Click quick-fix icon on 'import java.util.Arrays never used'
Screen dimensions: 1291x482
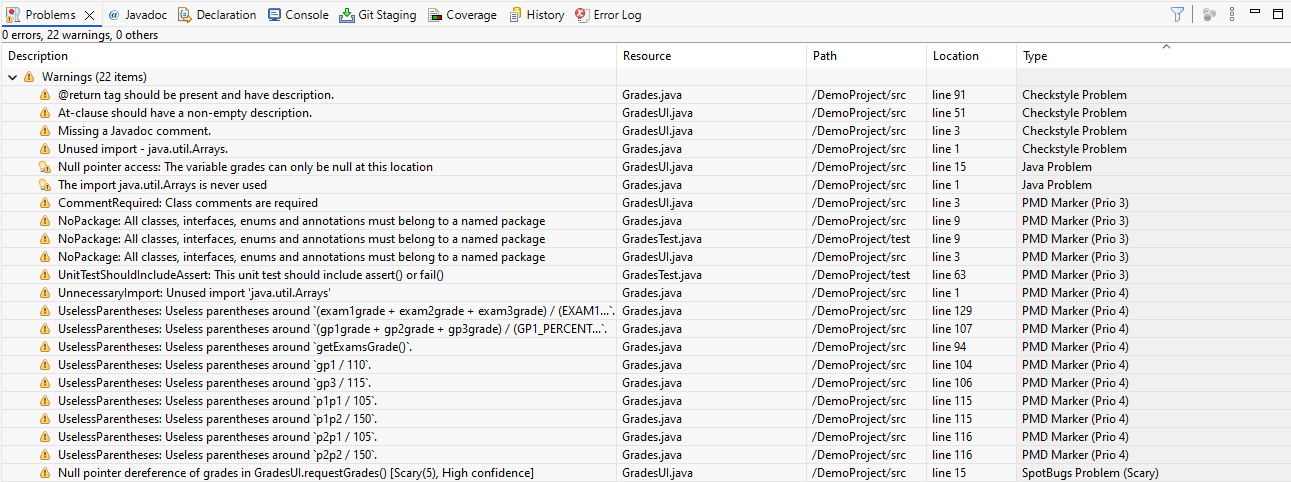point(45,185)
